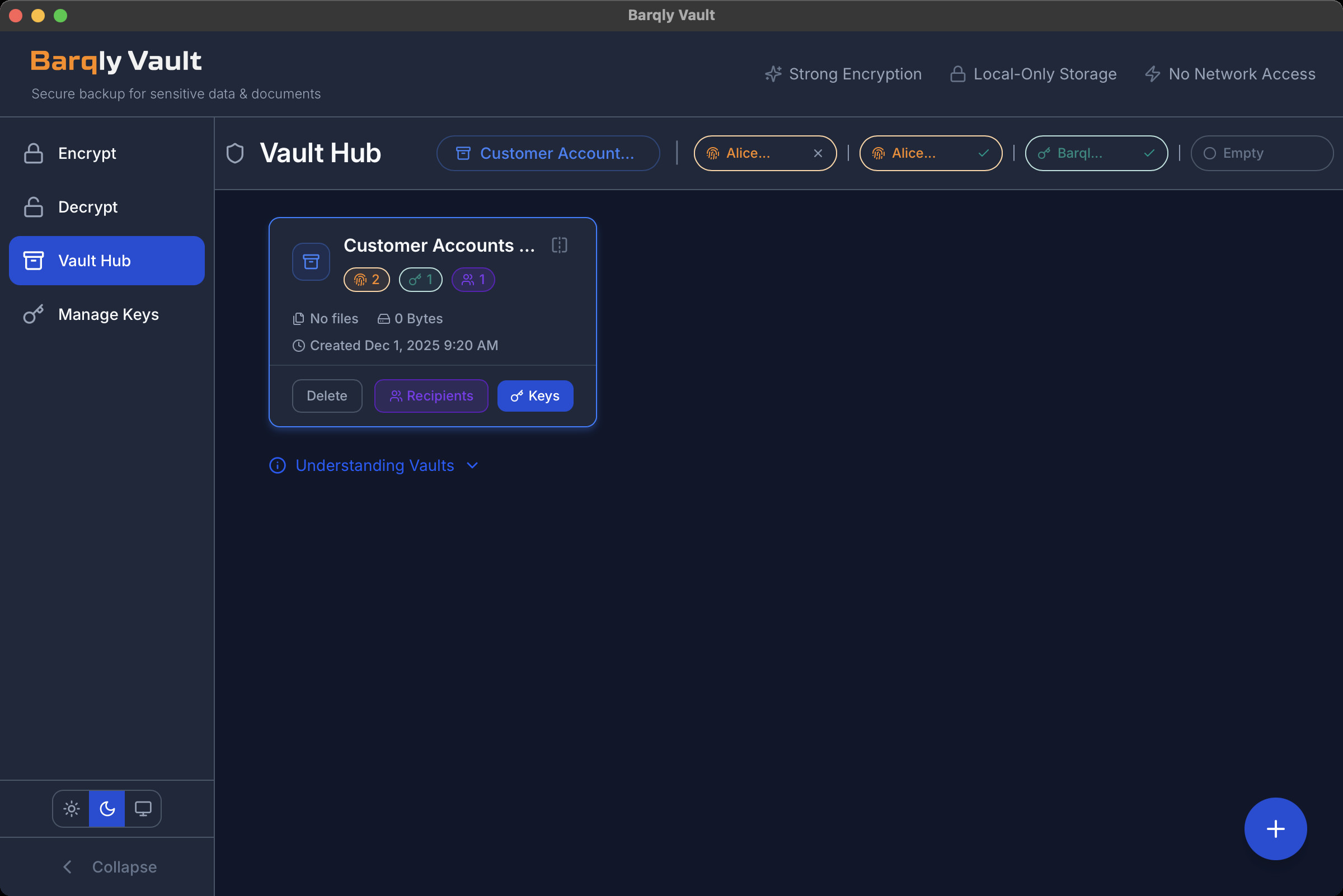Click the shield icon beside Vault Hub title
Viewport: 1343px width, 896px height.
coord(235,153)
